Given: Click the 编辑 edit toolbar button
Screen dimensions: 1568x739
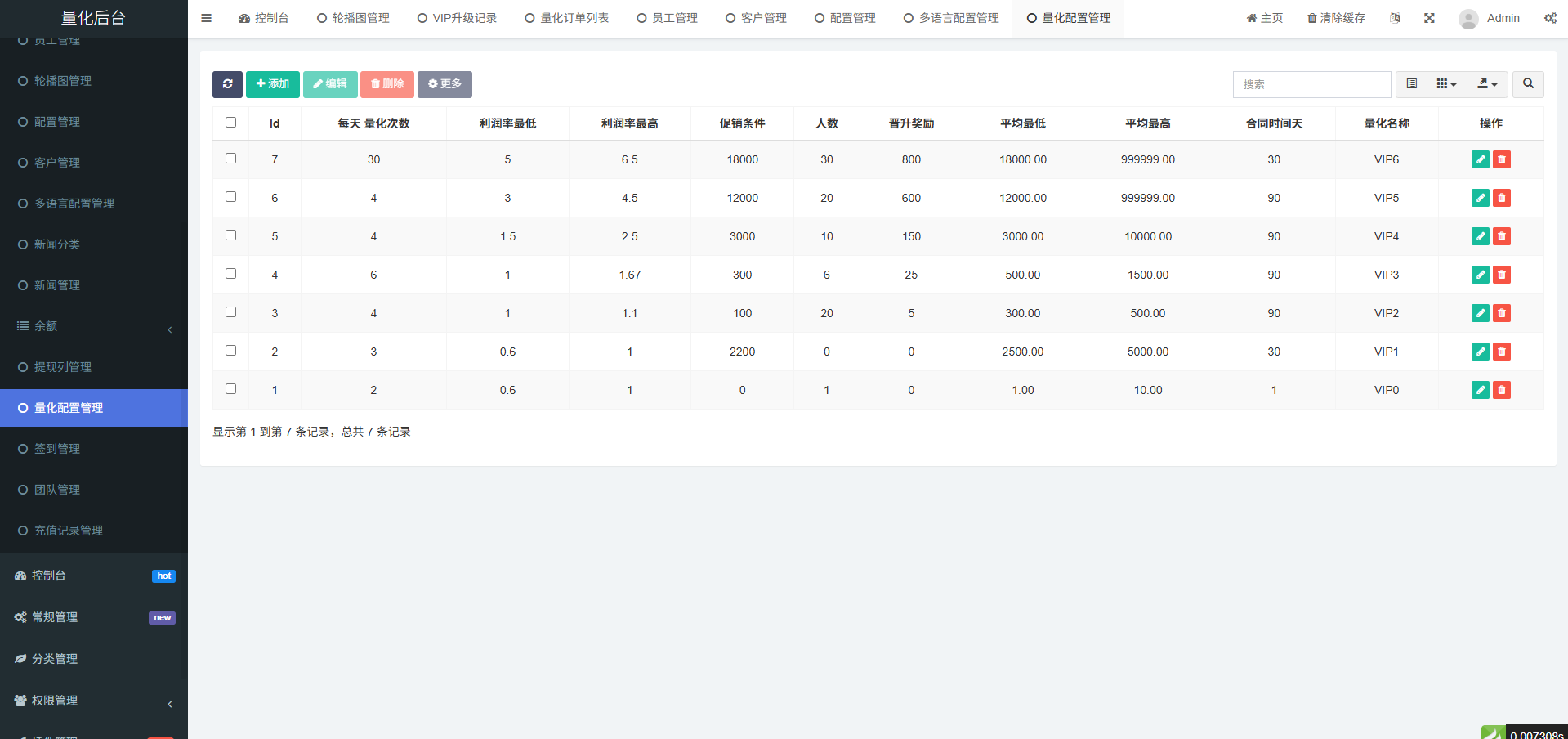Looking at the screenshot, I should point(330,84).
